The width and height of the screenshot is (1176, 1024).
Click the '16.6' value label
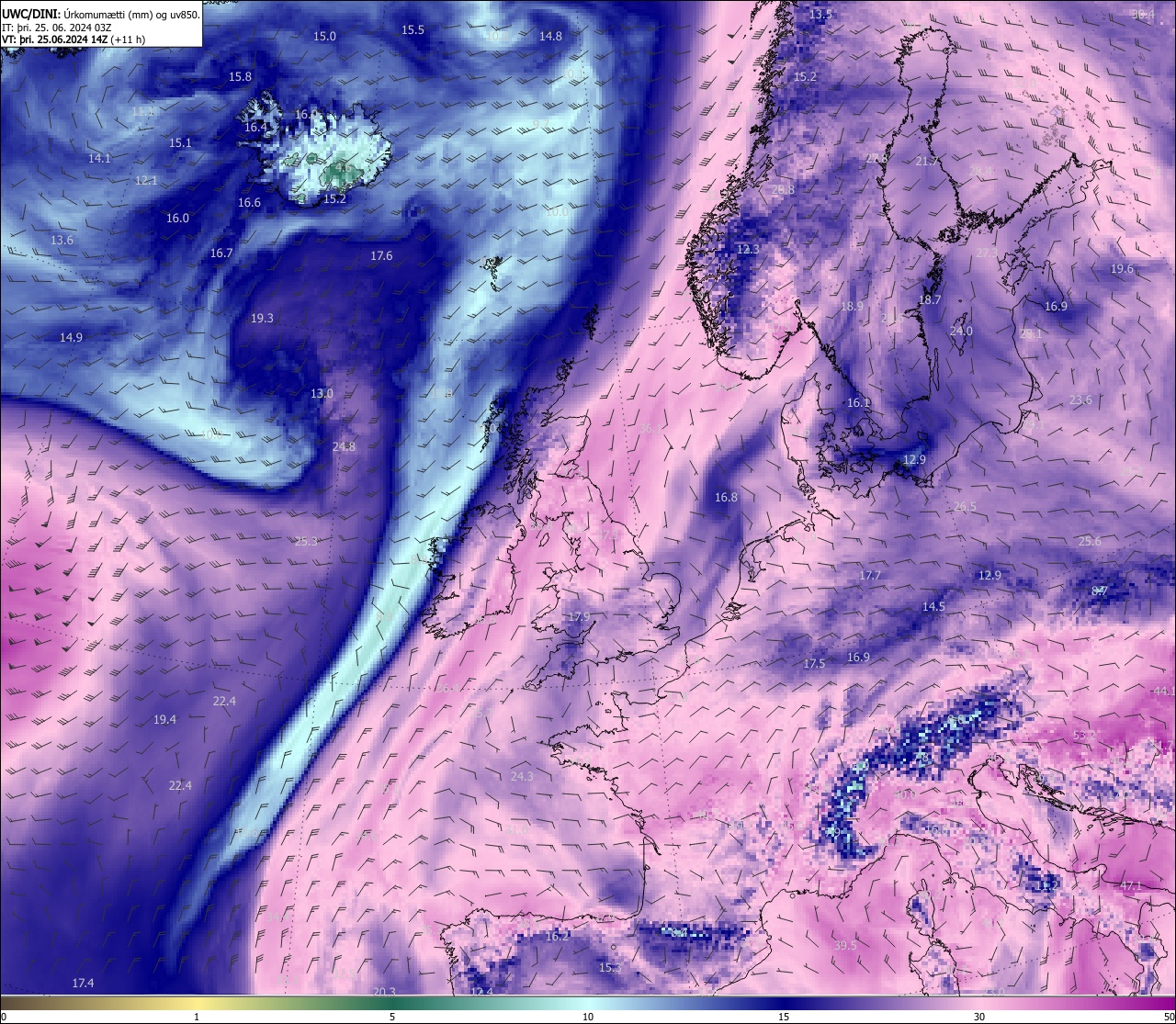click(x=249, y=202)
